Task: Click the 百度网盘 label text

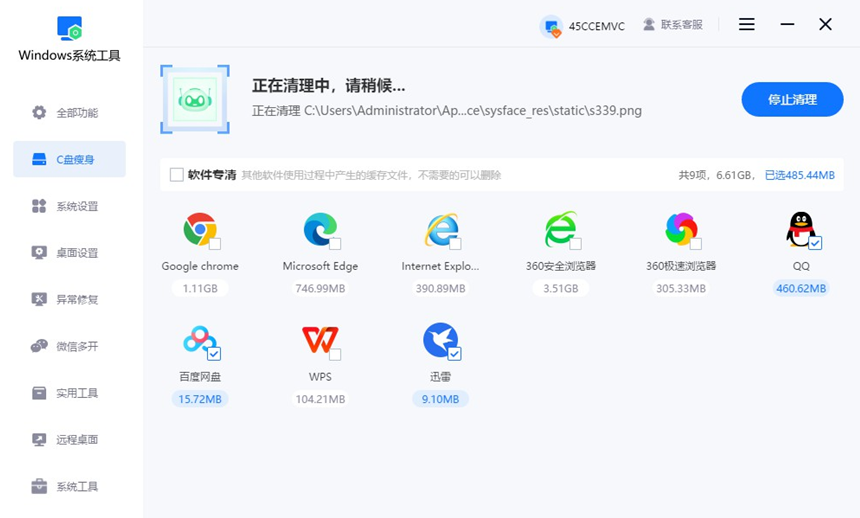Action: (x=200, y=377)
